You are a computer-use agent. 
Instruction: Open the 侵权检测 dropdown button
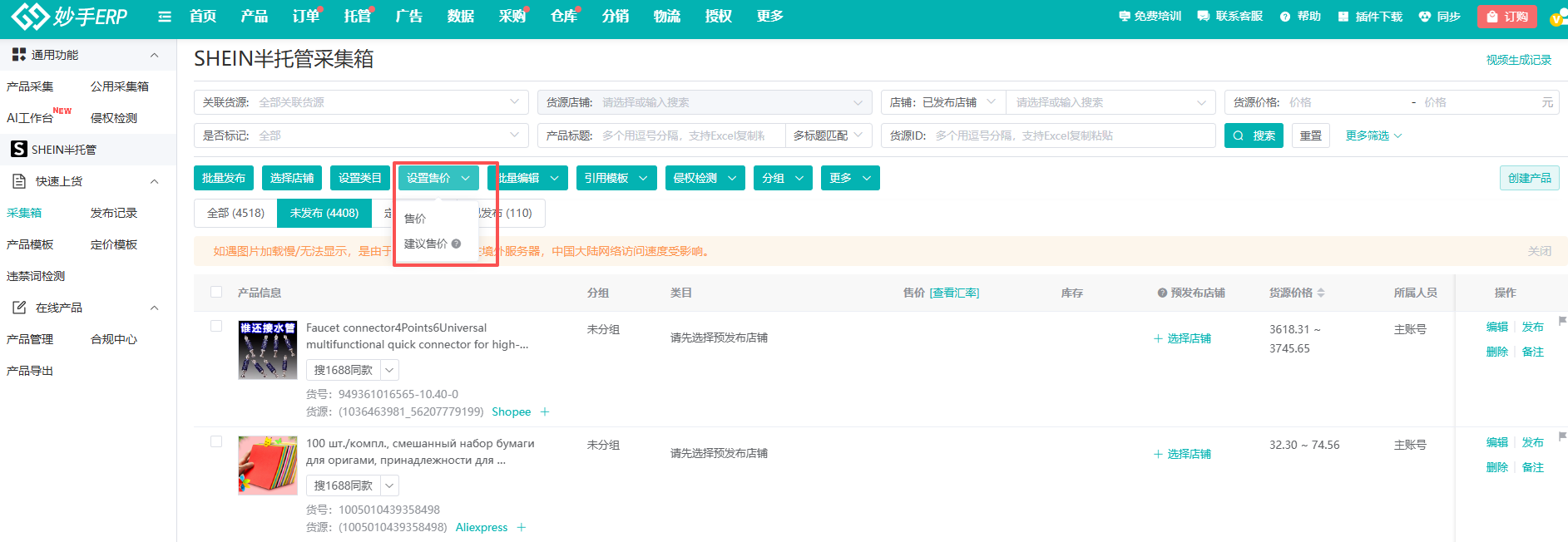(x=705, y=178)
